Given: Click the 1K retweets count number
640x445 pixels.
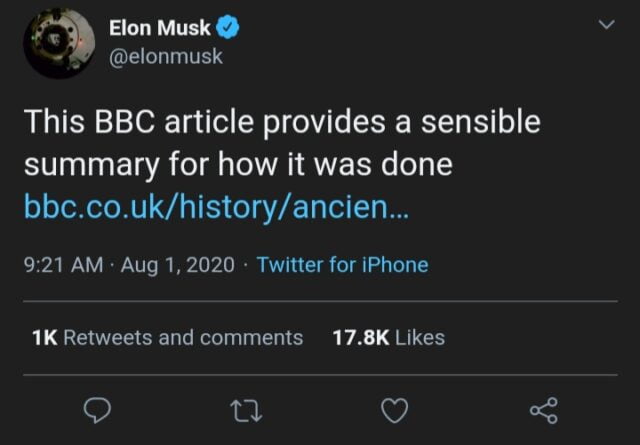Looking at the screenshot, I should (44, 337).
